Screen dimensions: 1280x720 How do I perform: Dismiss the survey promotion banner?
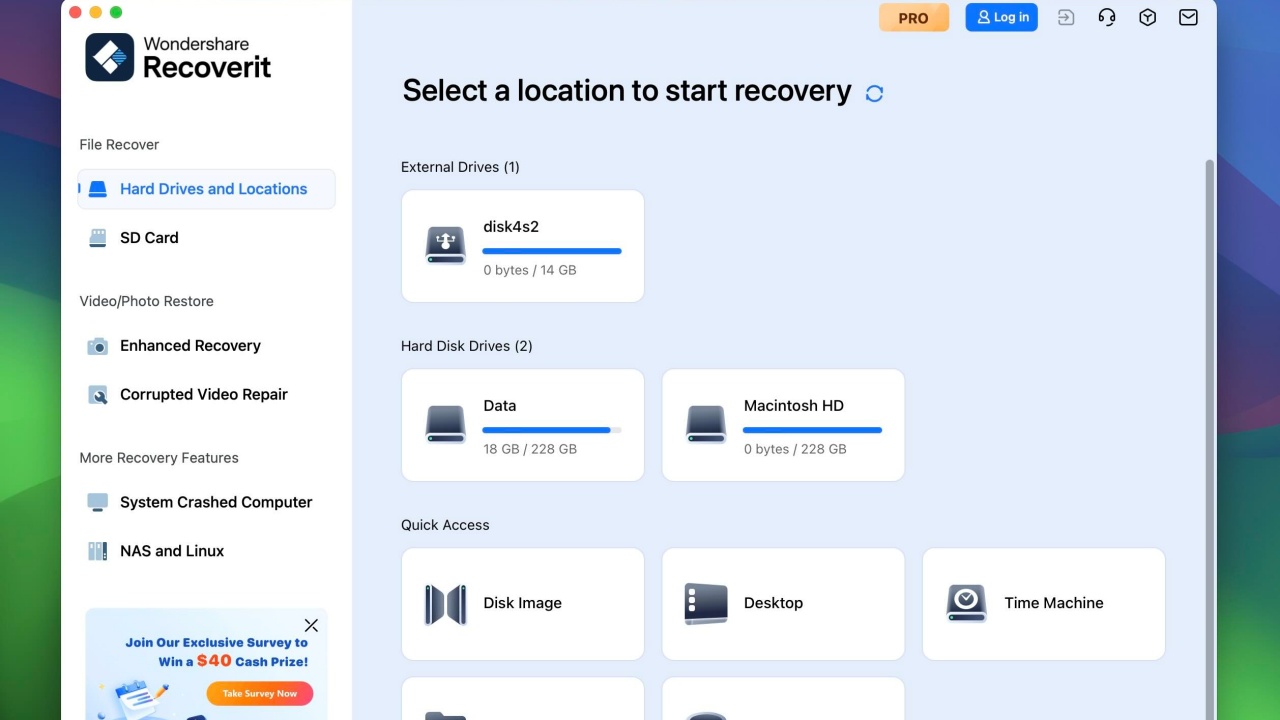(311, 625)
